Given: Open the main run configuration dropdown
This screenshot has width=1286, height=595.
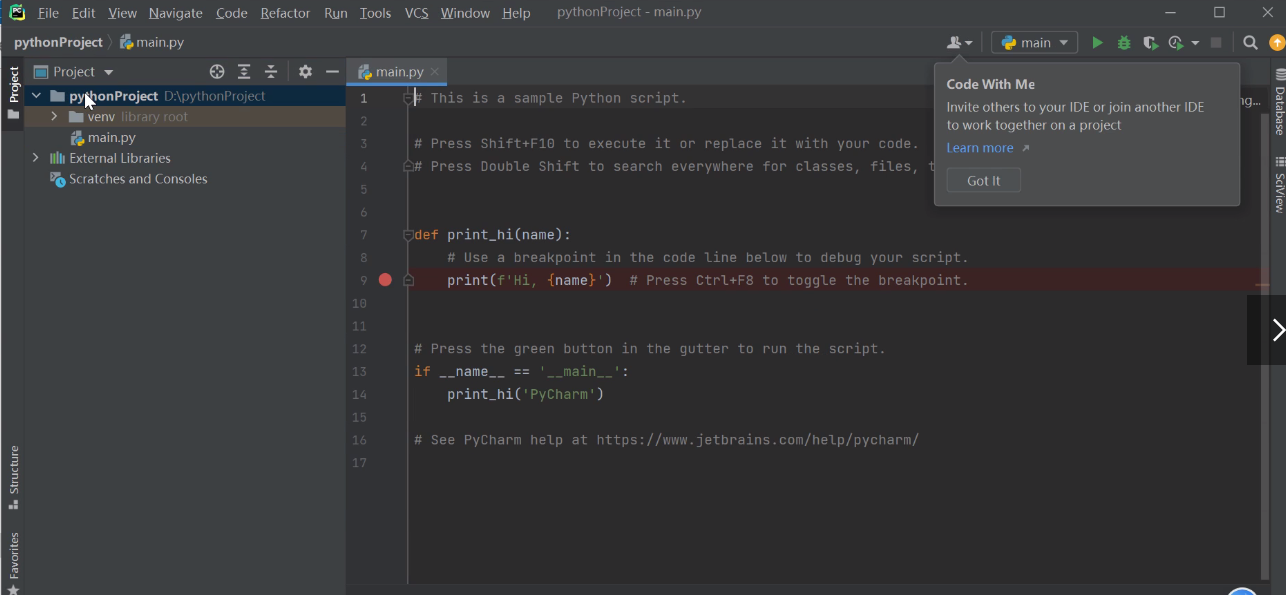Looking at the screenshot, I should click(x=1034, y=43).
